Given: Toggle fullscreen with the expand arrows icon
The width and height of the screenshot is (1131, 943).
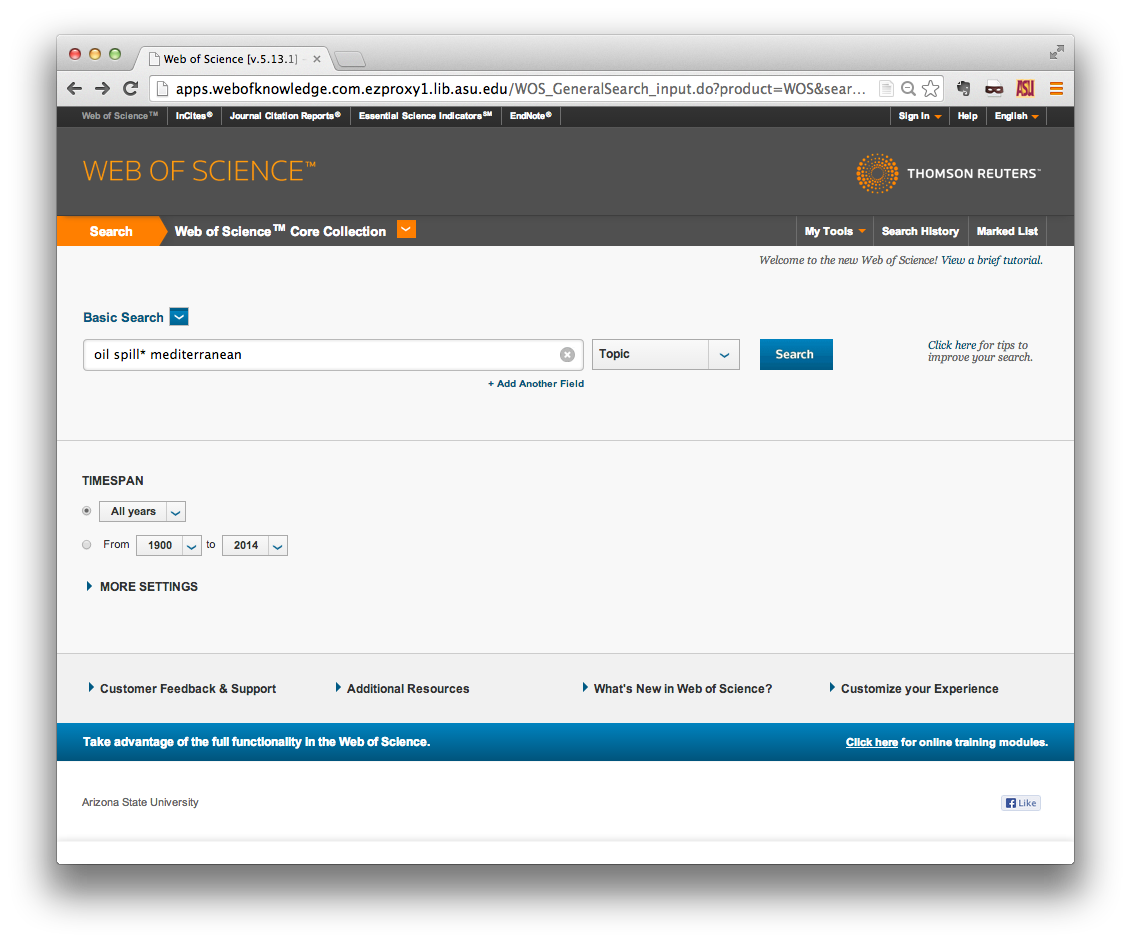Looking at the screenshot, I should tap(1057, 52).
